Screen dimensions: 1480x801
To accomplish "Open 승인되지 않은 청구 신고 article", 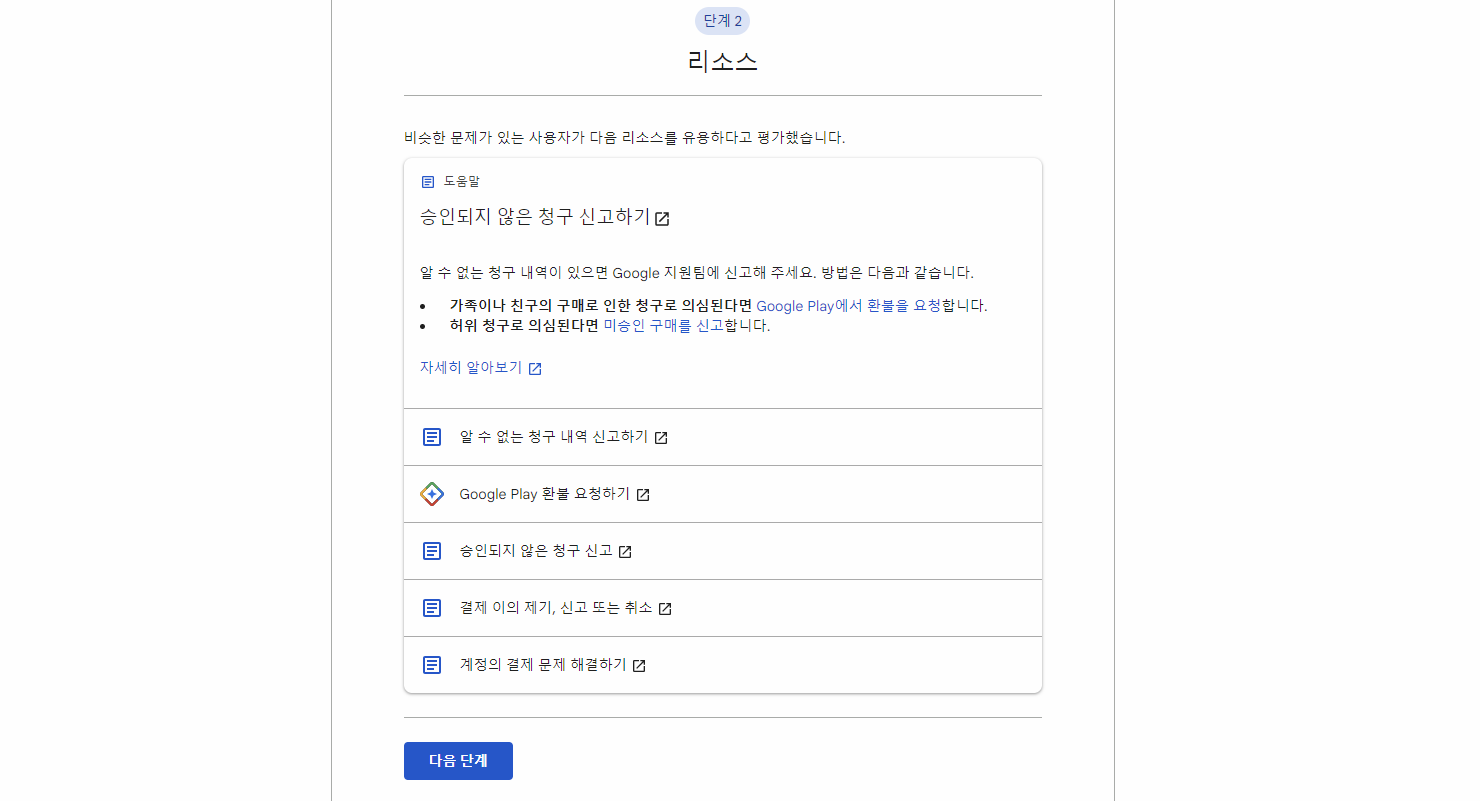I will coord(536,550).
